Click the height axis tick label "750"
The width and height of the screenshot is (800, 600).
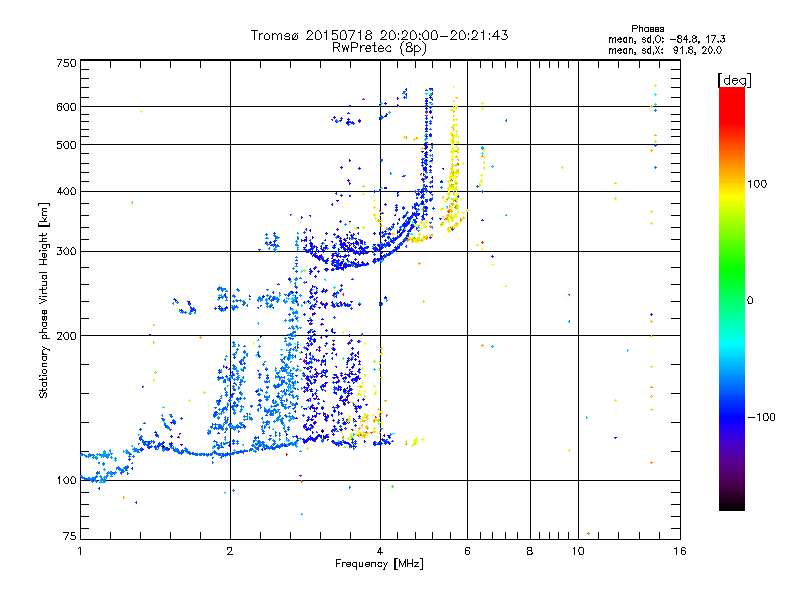66,63
